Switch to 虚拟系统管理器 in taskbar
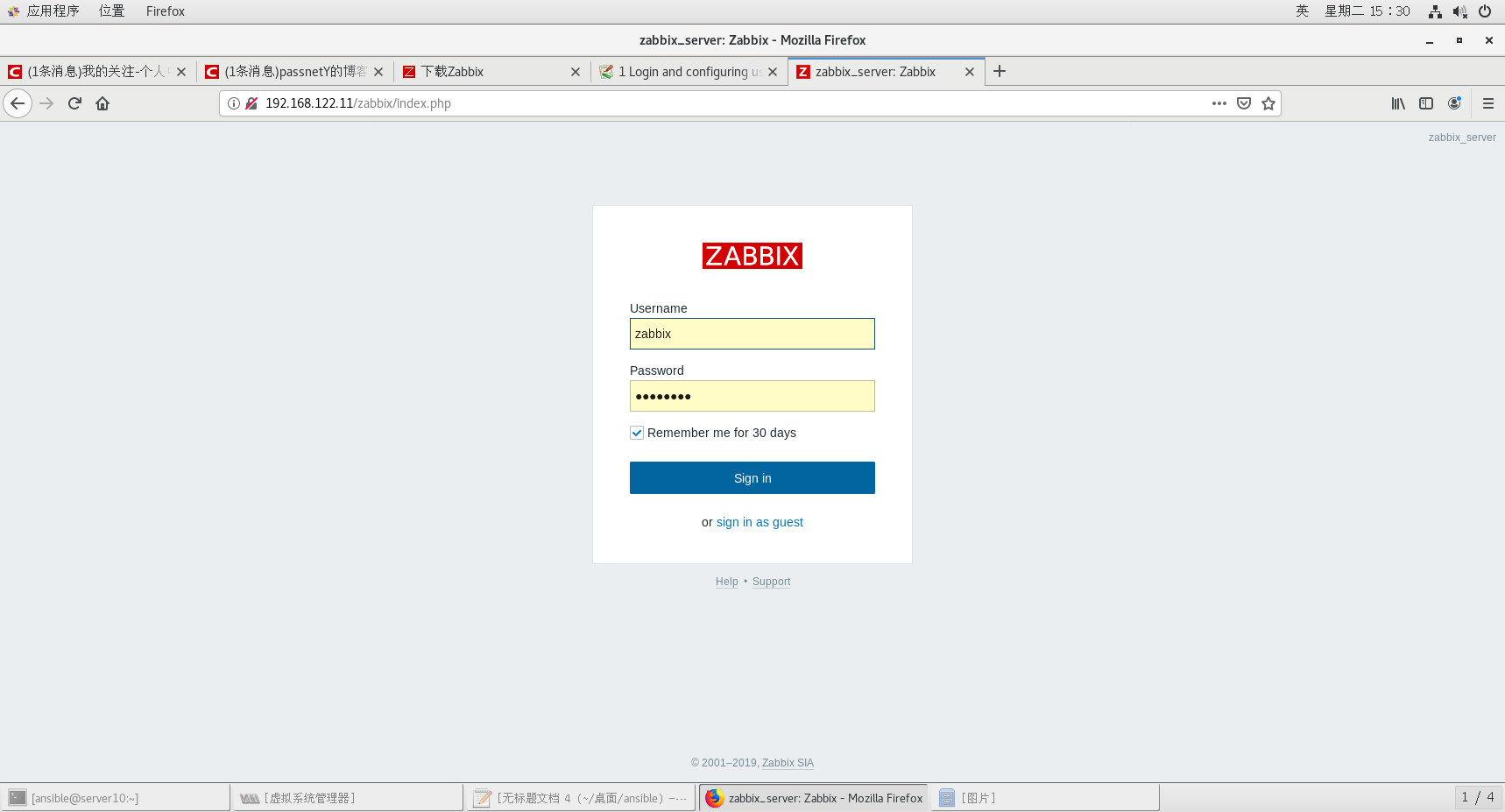 tap(348, 798)
